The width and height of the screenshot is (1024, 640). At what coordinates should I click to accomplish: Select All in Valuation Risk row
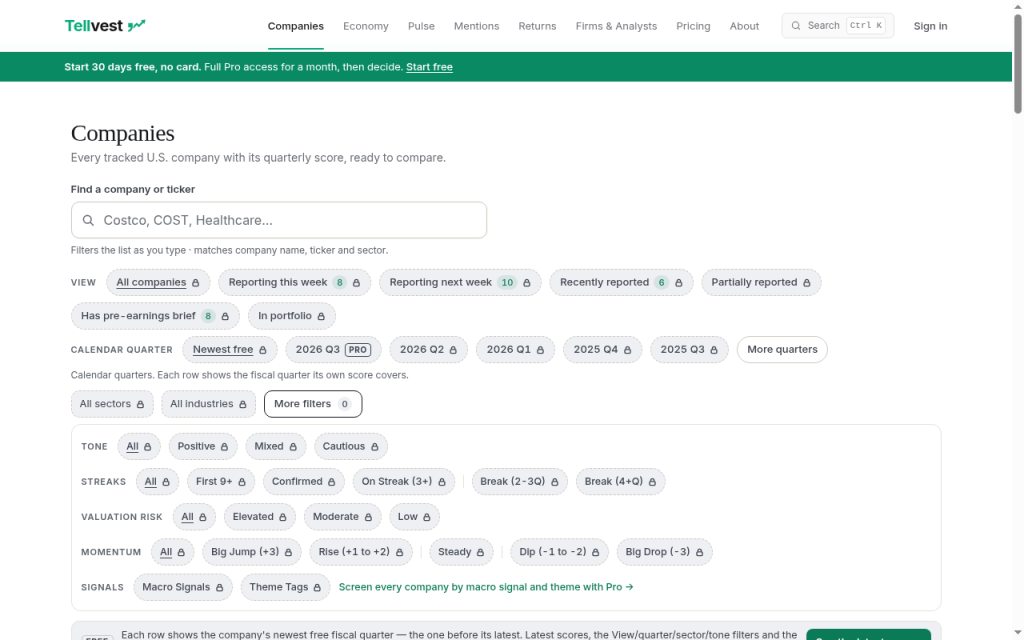coord(193,517)
